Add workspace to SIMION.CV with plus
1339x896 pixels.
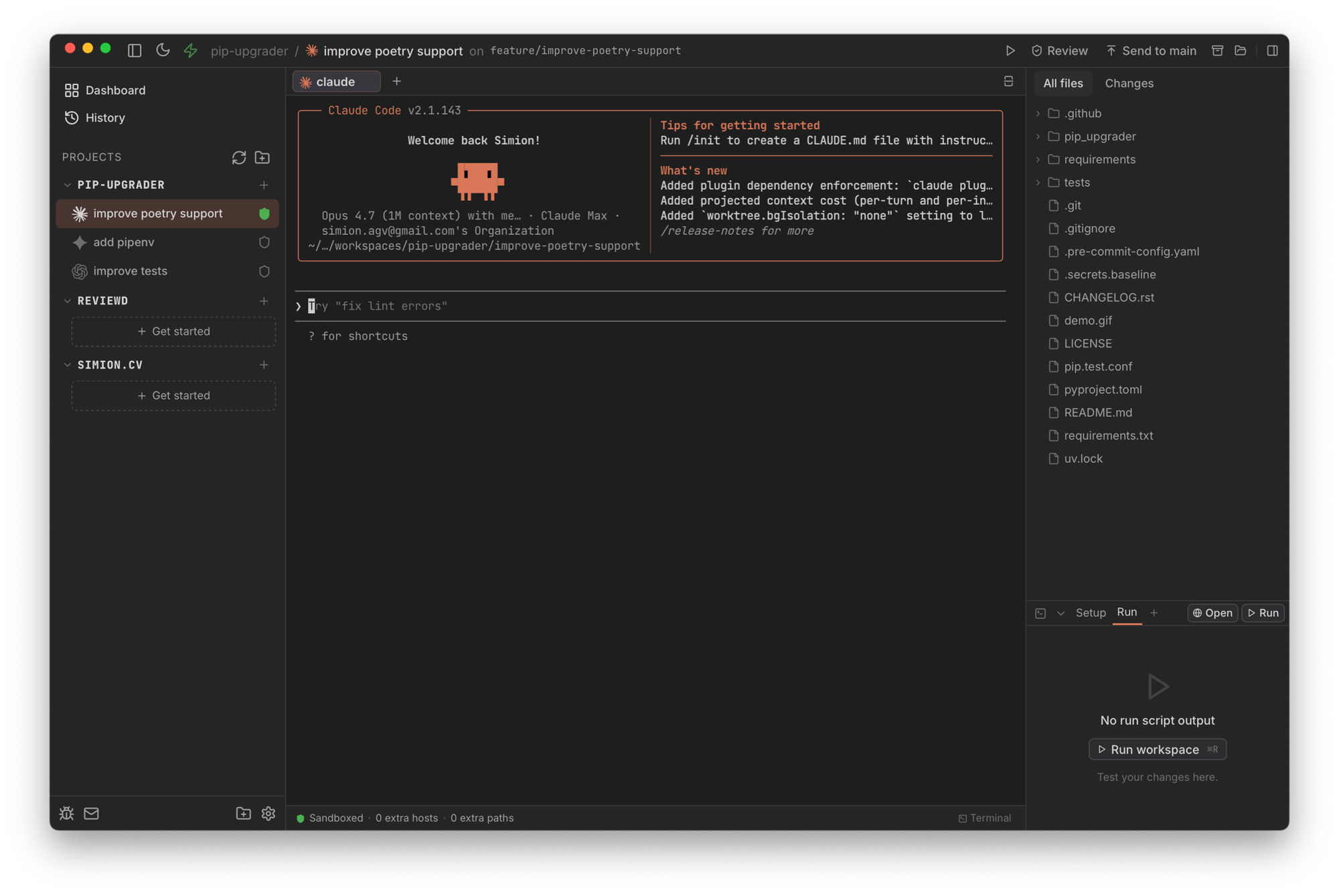click(264, 365)
